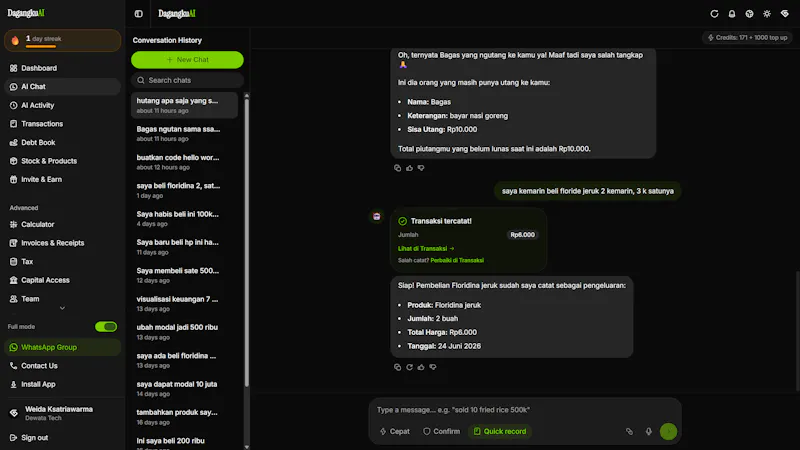The height and width of the screenshot is (450, 800).
Task: Thumbs up the Floridina jeruk reply
Action: point(421,367)
